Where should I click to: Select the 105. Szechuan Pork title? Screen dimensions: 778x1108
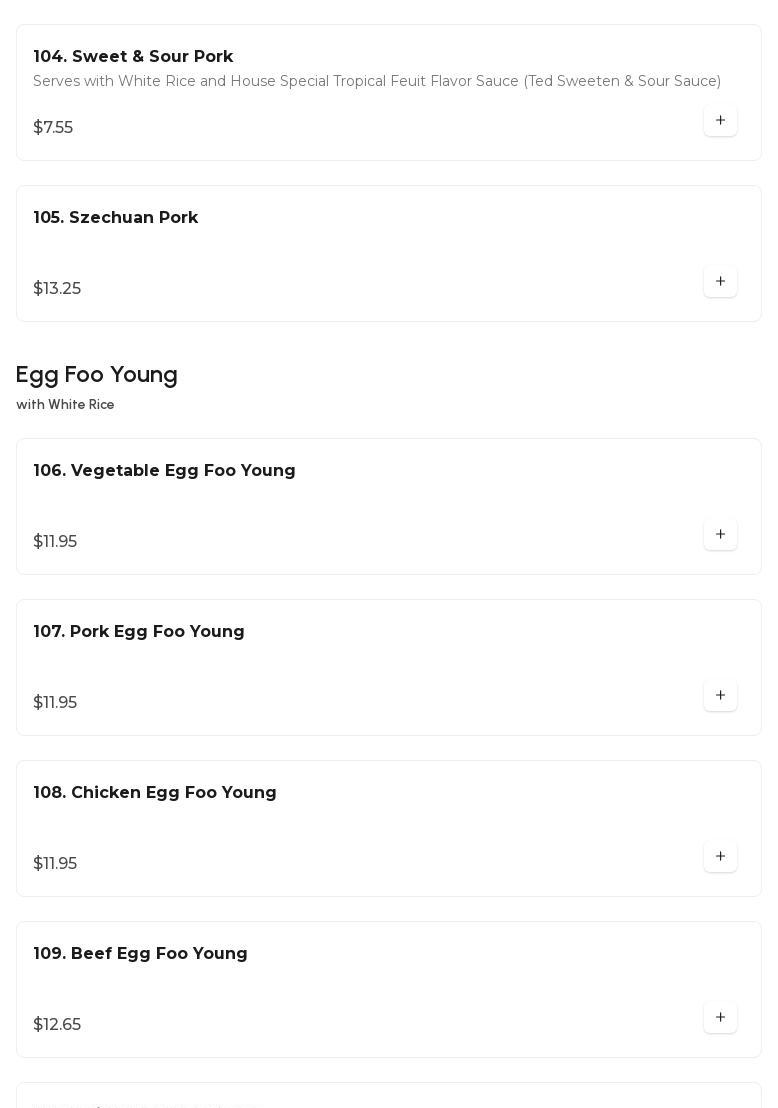tap(116, 218)
